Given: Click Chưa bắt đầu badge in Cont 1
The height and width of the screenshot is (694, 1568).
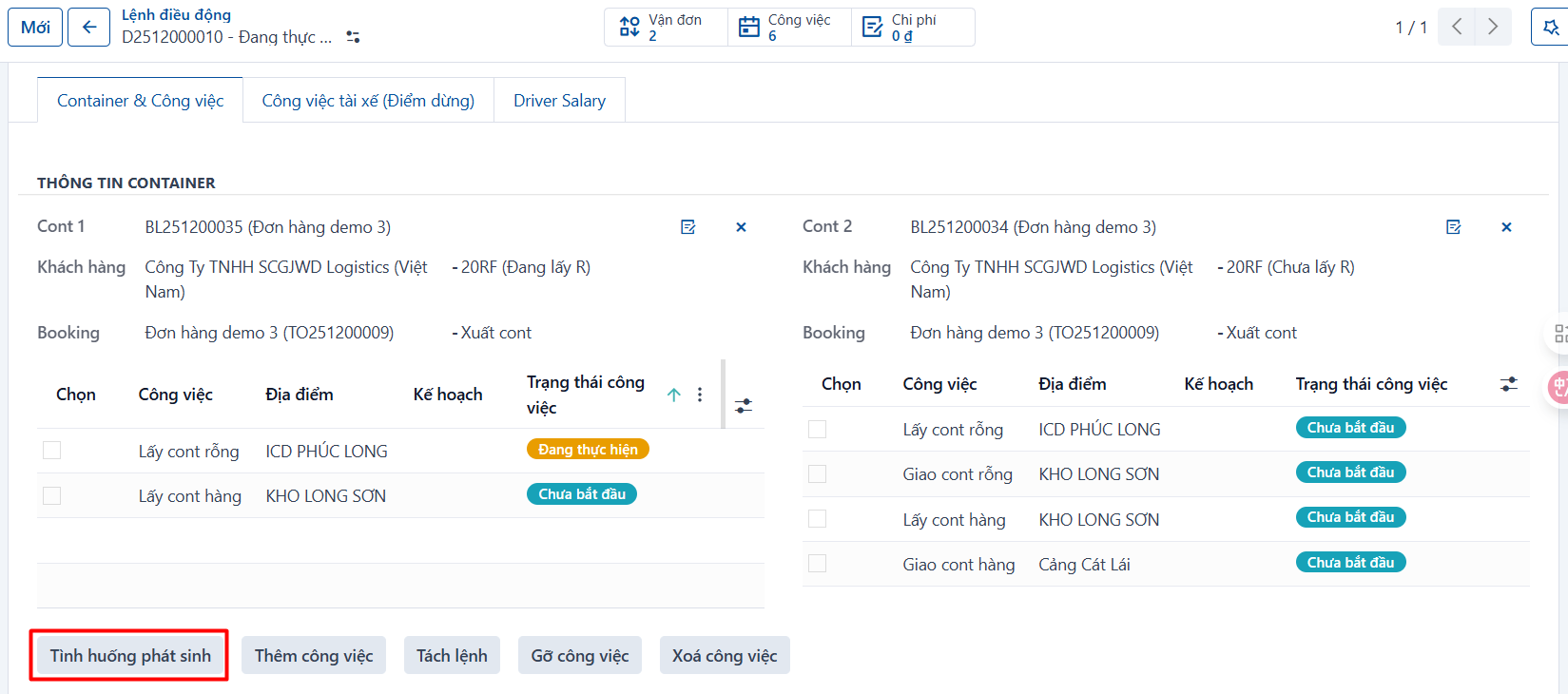Looking at the screenshot, I should click(x=582, y=494).
